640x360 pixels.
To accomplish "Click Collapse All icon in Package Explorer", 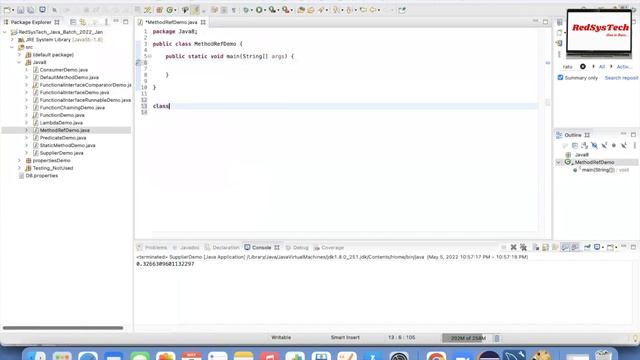I will point(73,22).
